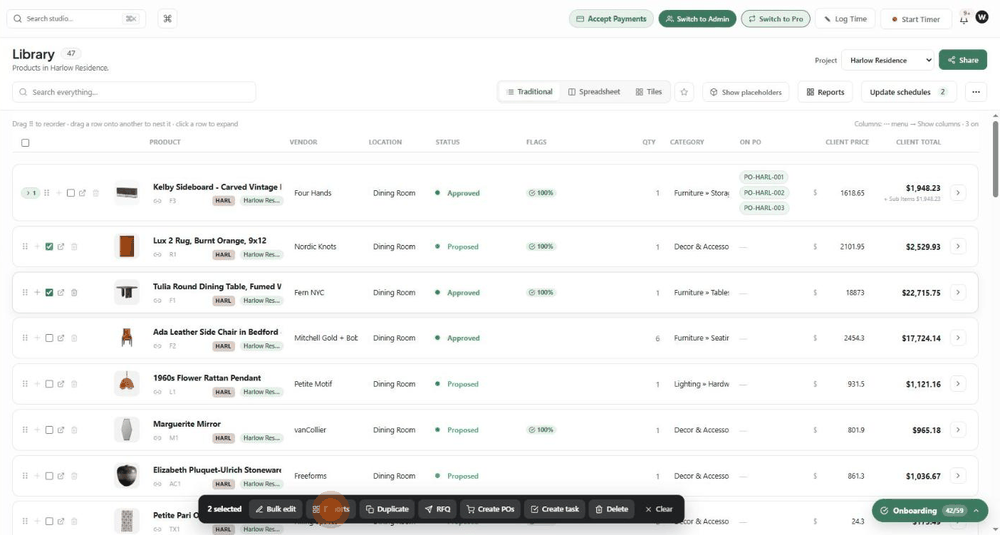Open the W user avatar menu

[x=981, y=18]
